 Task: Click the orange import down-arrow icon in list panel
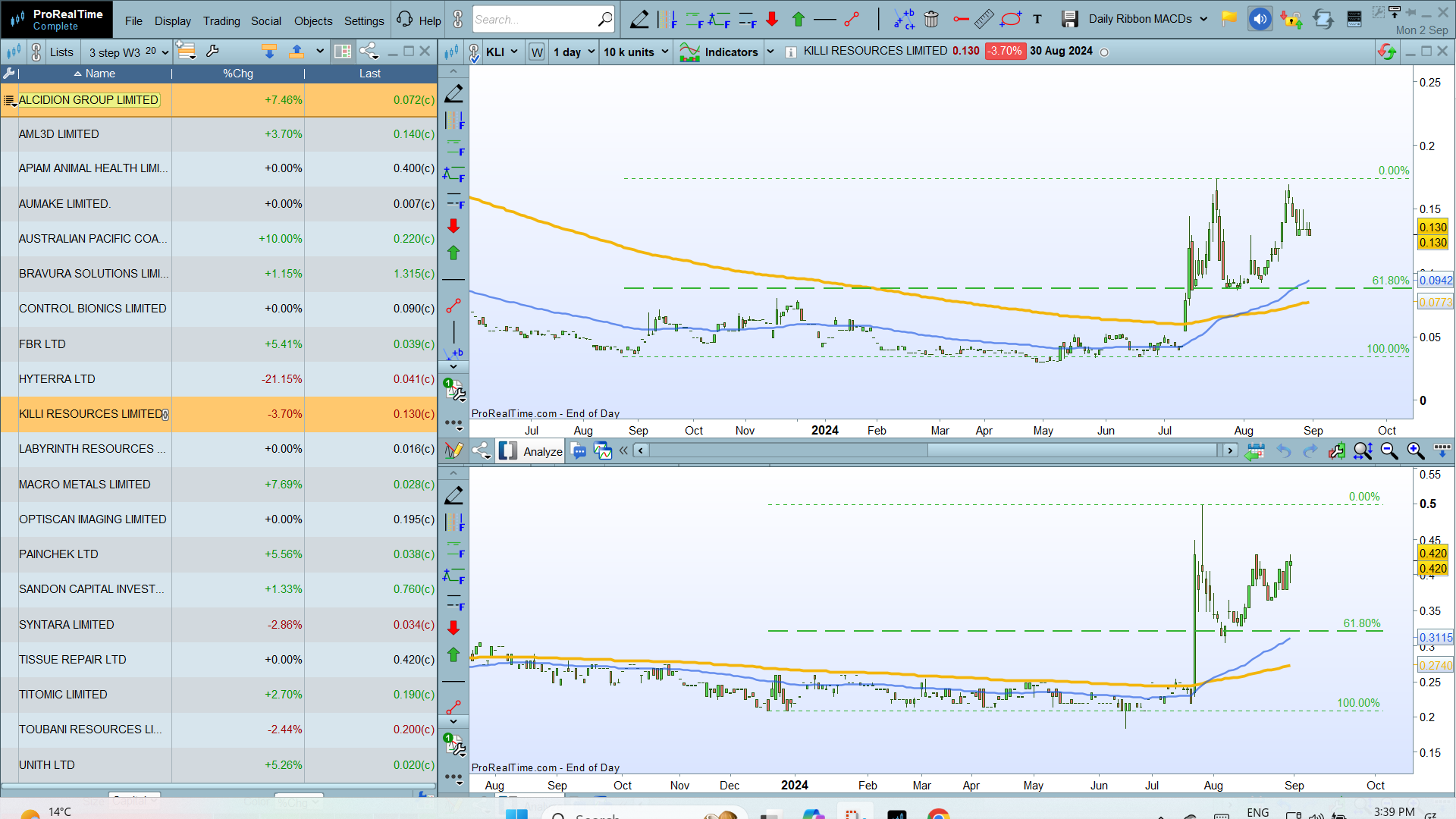tap(269, 52)
